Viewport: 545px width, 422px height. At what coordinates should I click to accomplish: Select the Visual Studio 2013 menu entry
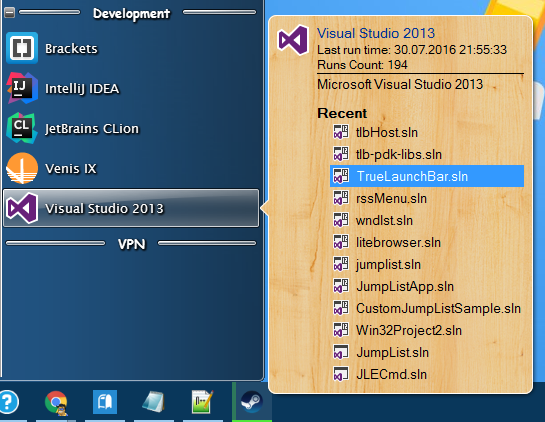coord(131,208)
